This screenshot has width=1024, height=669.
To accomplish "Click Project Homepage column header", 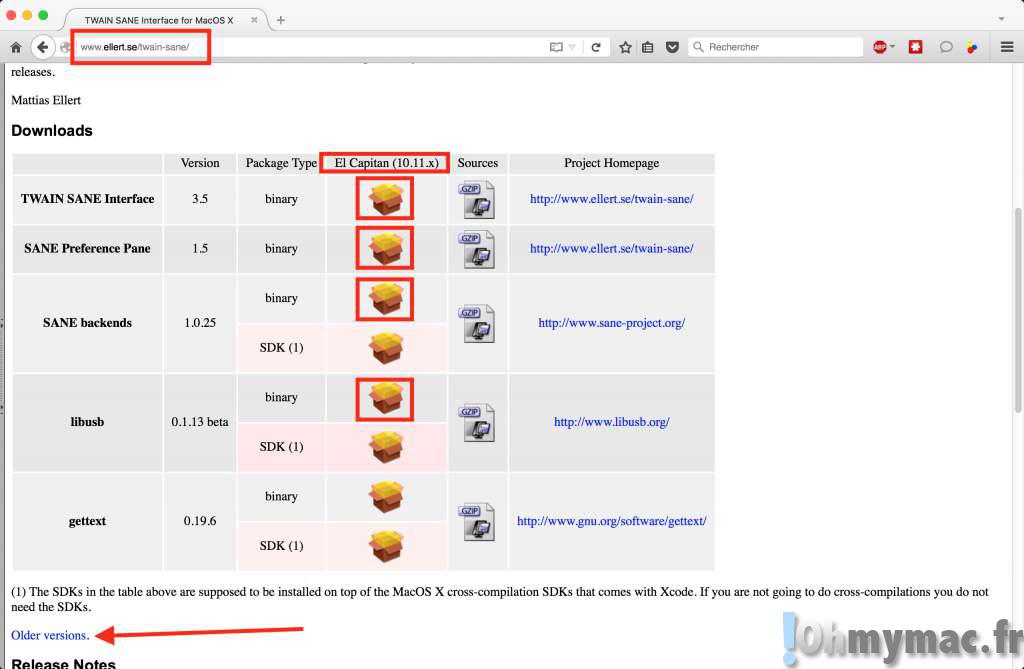I will pyautogui.click(x=611, y=163).
